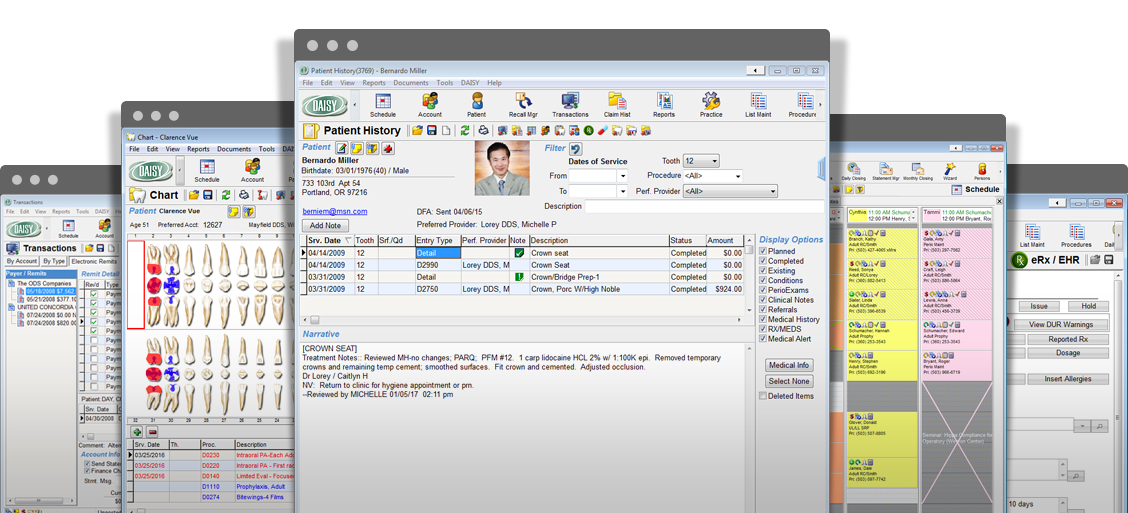Click sort arrow on Srv. Date column
This screenshot has height=513, width=1128.
(x=349, y=240)
